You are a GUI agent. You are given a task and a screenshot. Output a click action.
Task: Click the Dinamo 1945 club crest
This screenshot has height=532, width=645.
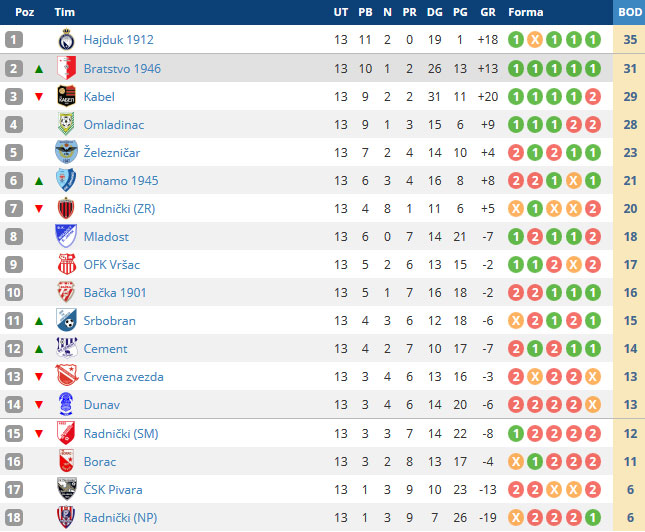[67, 180]
